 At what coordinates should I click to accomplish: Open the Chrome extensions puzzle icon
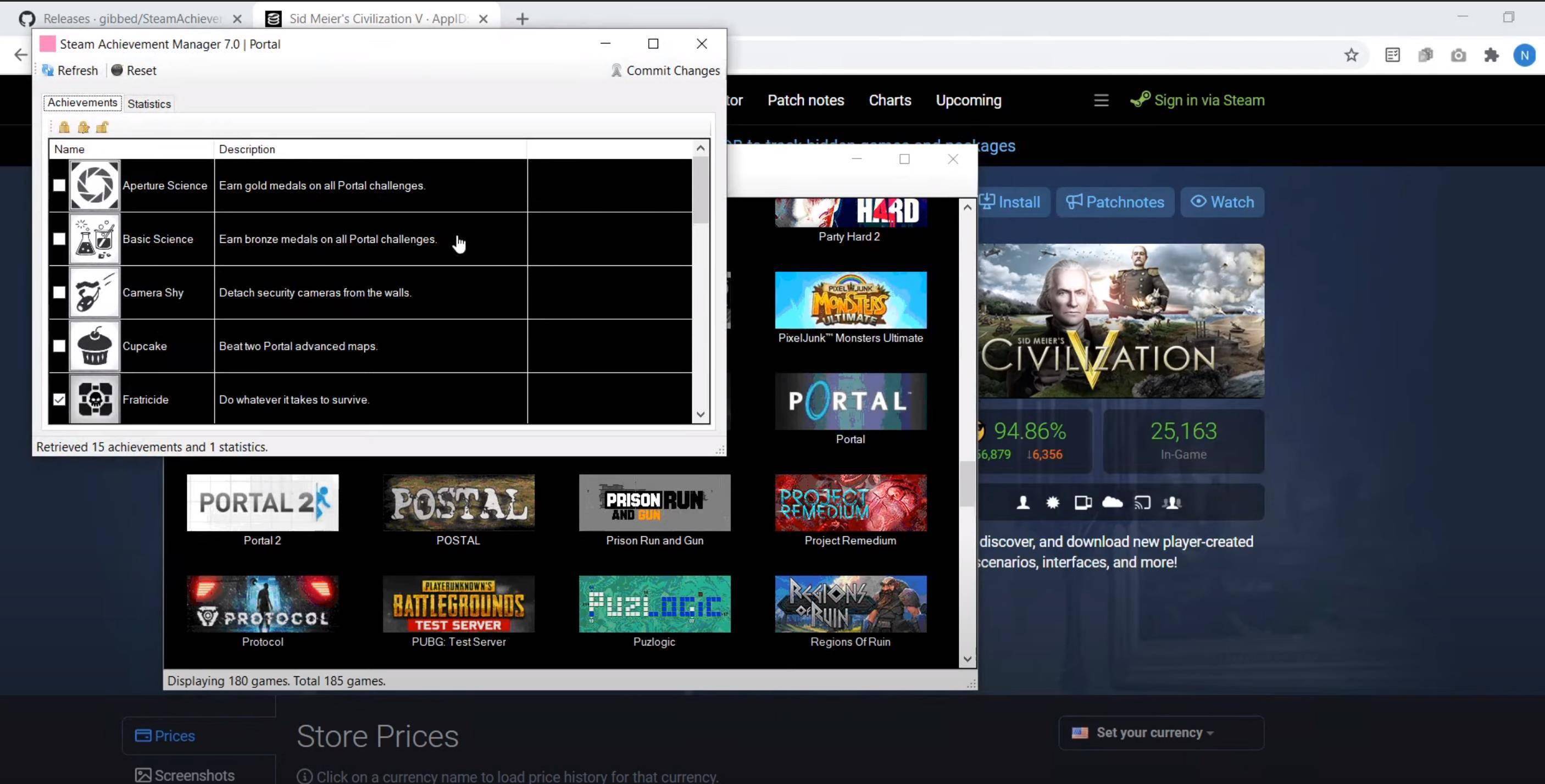pos(1491,55)
